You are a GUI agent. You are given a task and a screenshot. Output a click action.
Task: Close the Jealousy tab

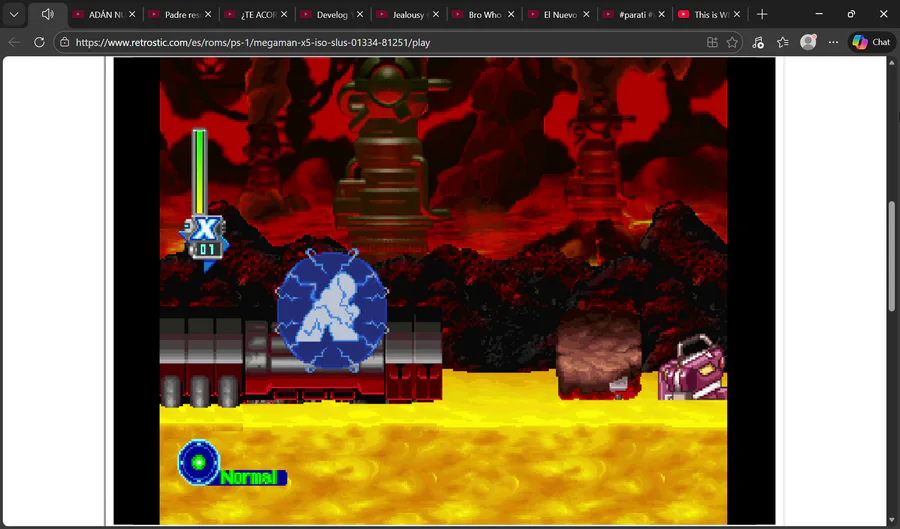[x=436, y=14]
